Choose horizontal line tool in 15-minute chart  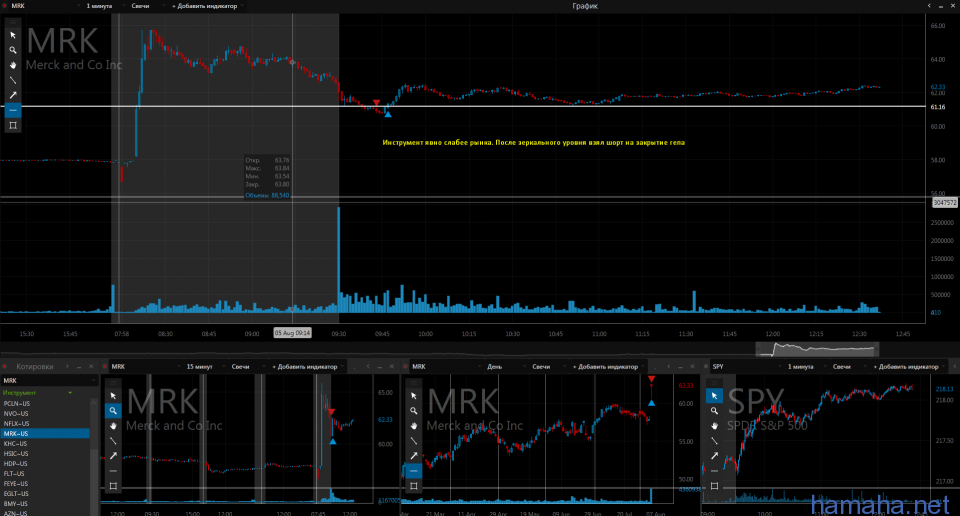(113, 471)
